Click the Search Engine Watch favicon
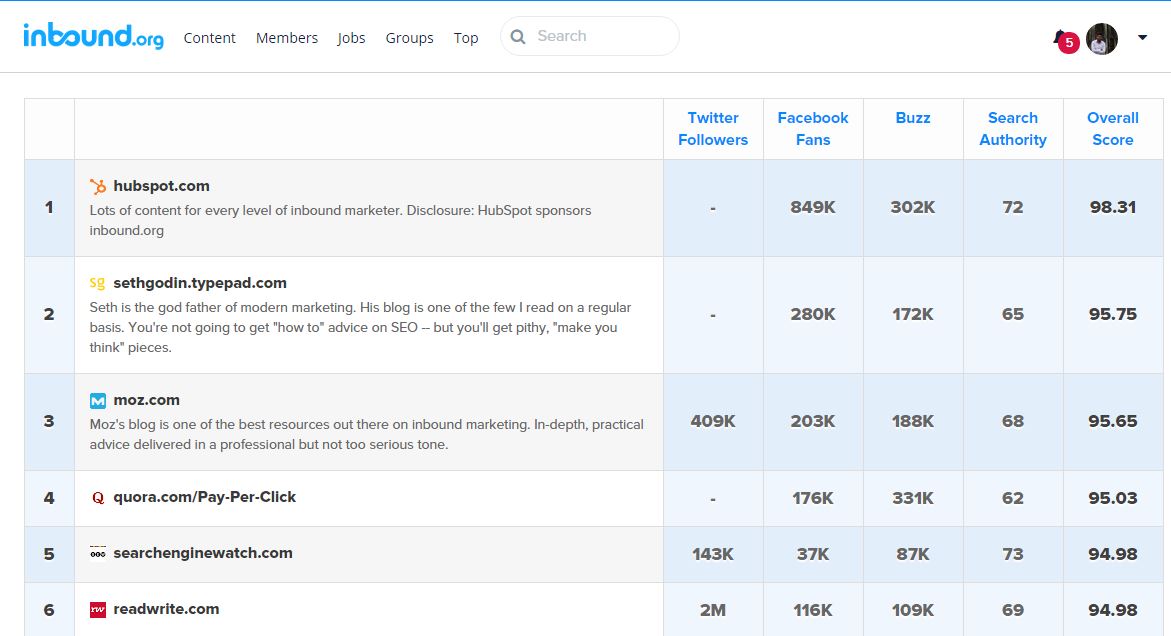Screen dimensions: 1171x636 point(98,553)
